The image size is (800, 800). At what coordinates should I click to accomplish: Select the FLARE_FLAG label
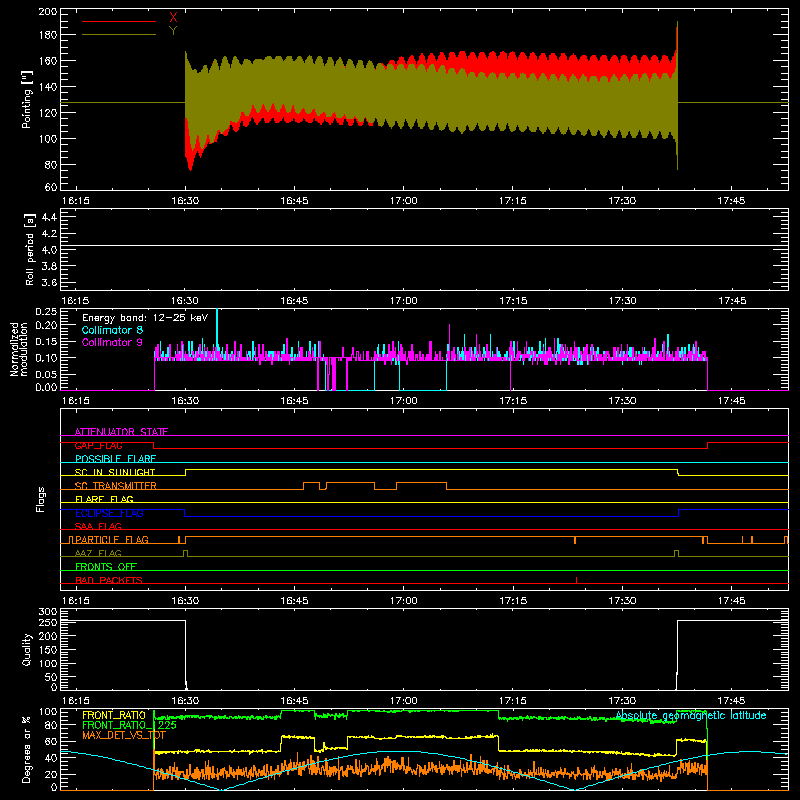(104, 499)
